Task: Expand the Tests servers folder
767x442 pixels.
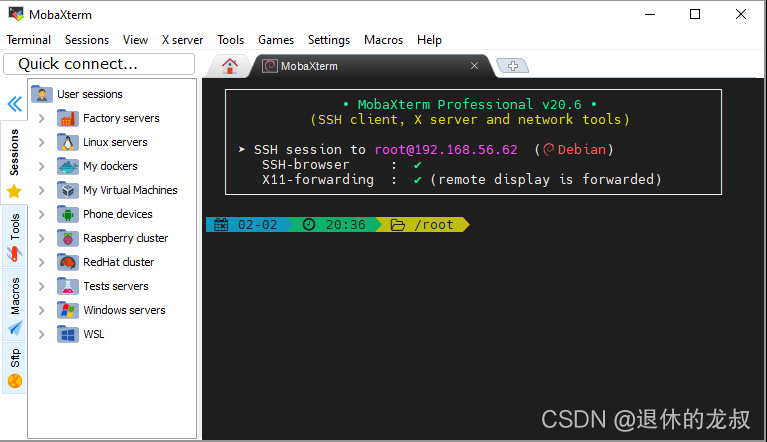Action: [x=42, y=286]
